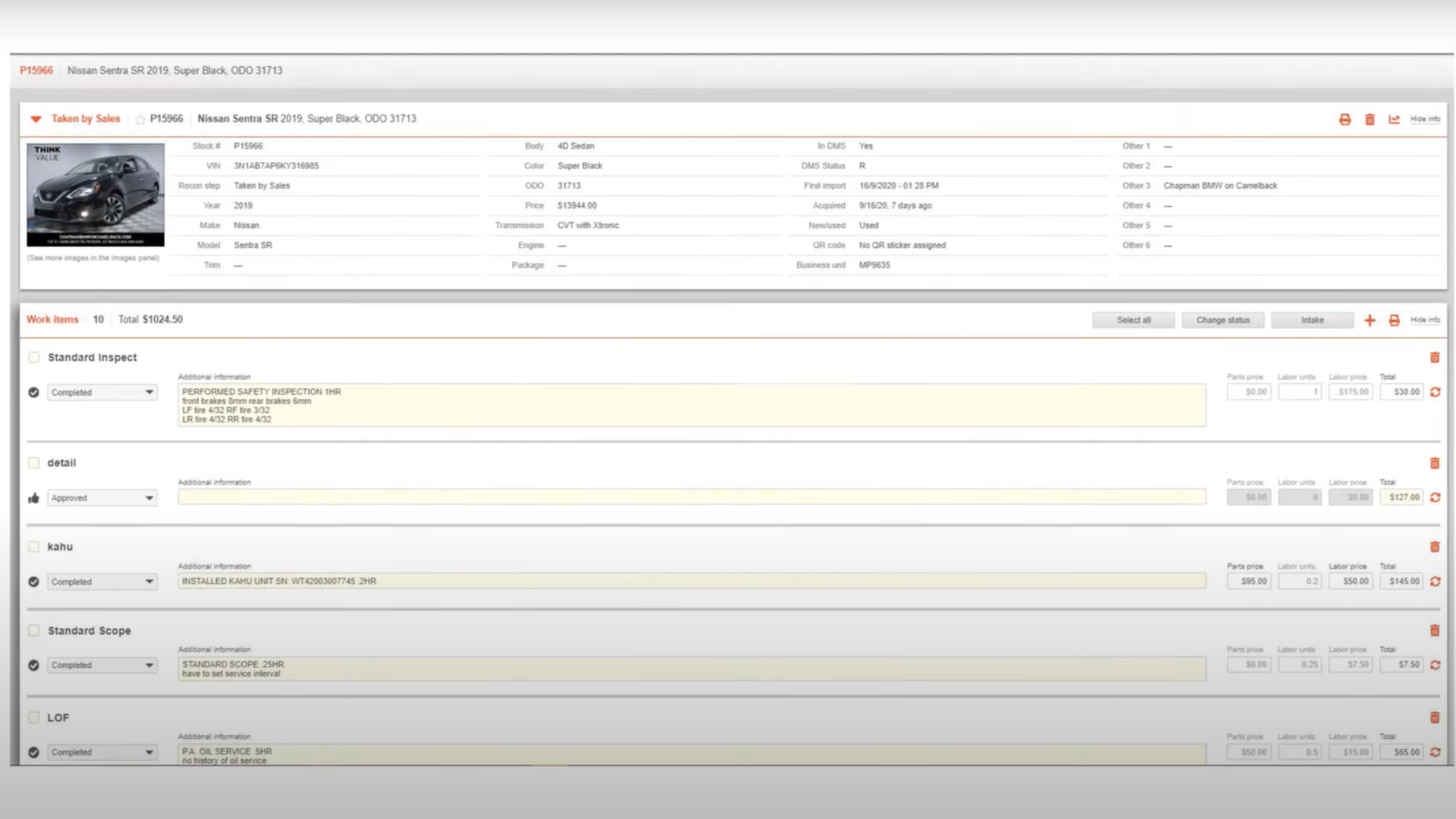The width and height of the screenshot is (1456, 819).
Task: Edit kahu labor price $50.00 field
Action: coord(1351,582)
